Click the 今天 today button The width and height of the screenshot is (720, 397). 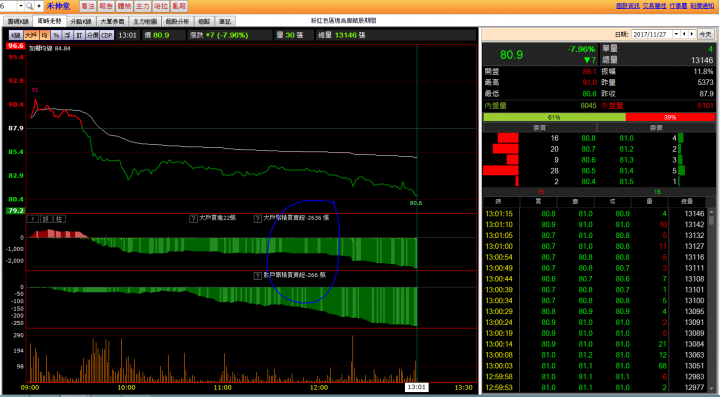(705, 34)
